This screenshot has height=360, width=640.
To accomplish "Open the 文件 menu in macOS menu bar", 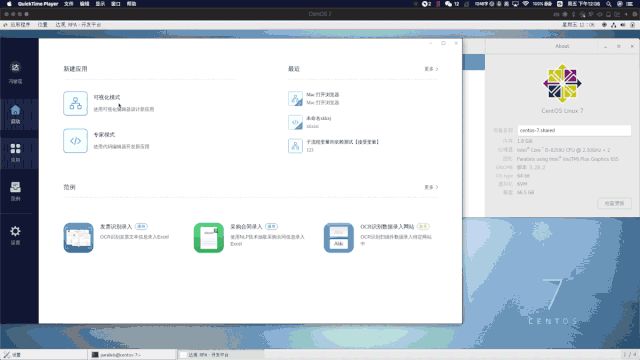I will (x=69, y=4).
